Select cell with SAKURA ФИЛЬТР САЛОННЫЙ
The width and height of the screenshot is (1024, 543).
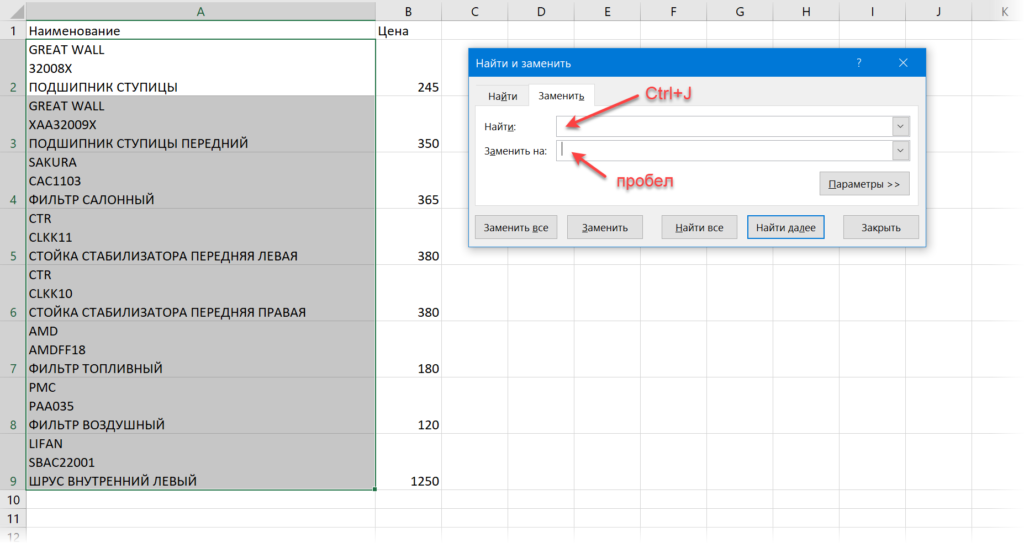tap(200, 180)
